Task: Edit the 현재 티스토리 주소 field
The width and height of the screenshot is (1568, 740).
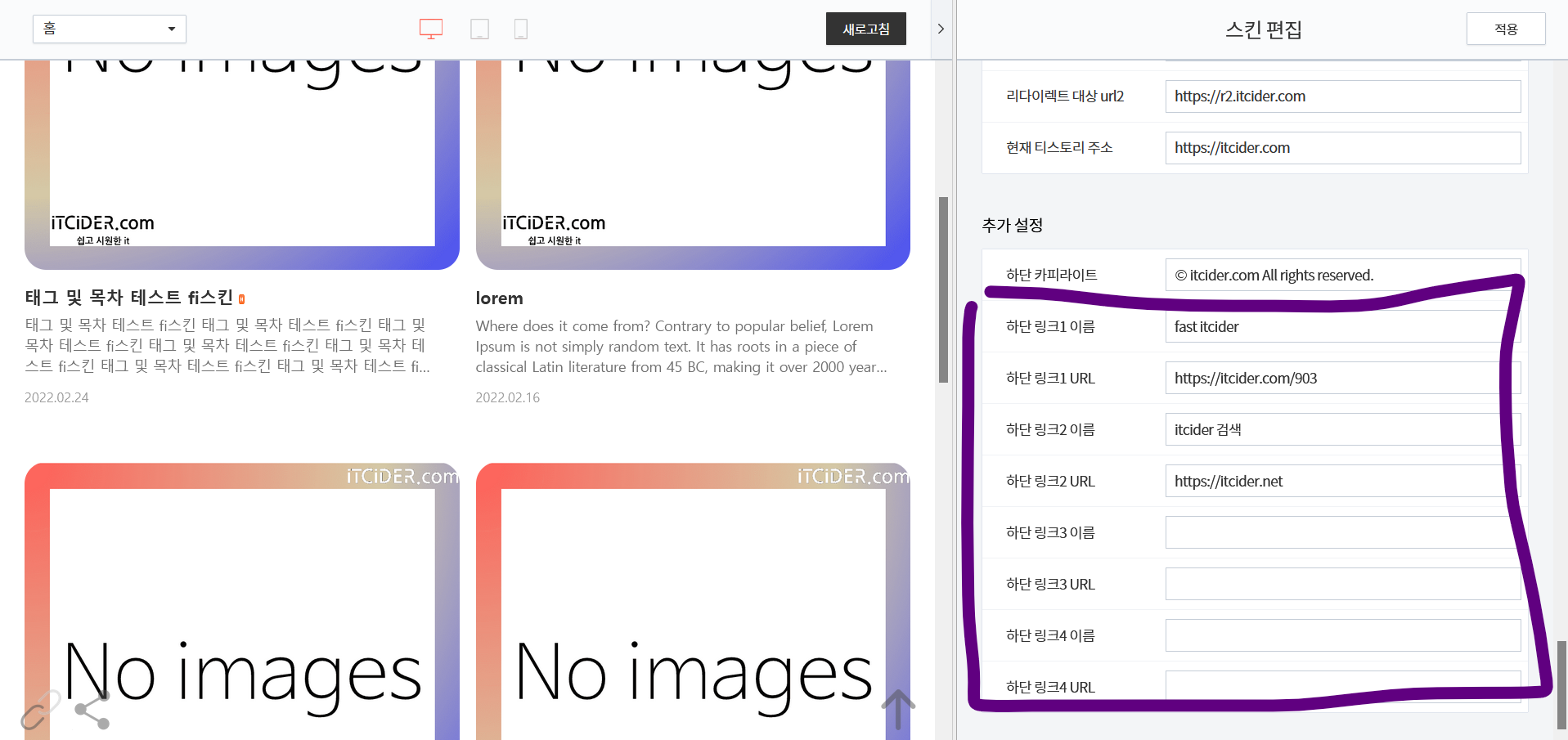Action: [x=1343, y=148]
